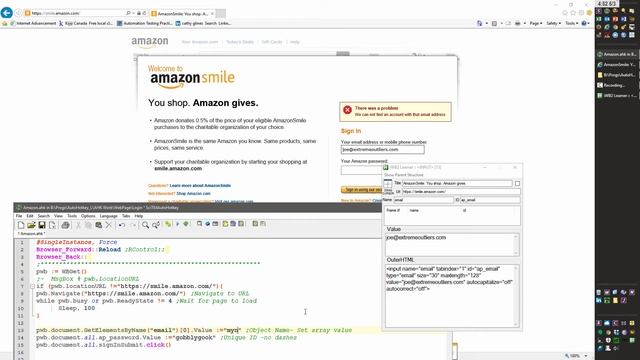This screenshot has width=640, height=360.
Task: Click code line 14 with ap_password
Action: point(167,338)
